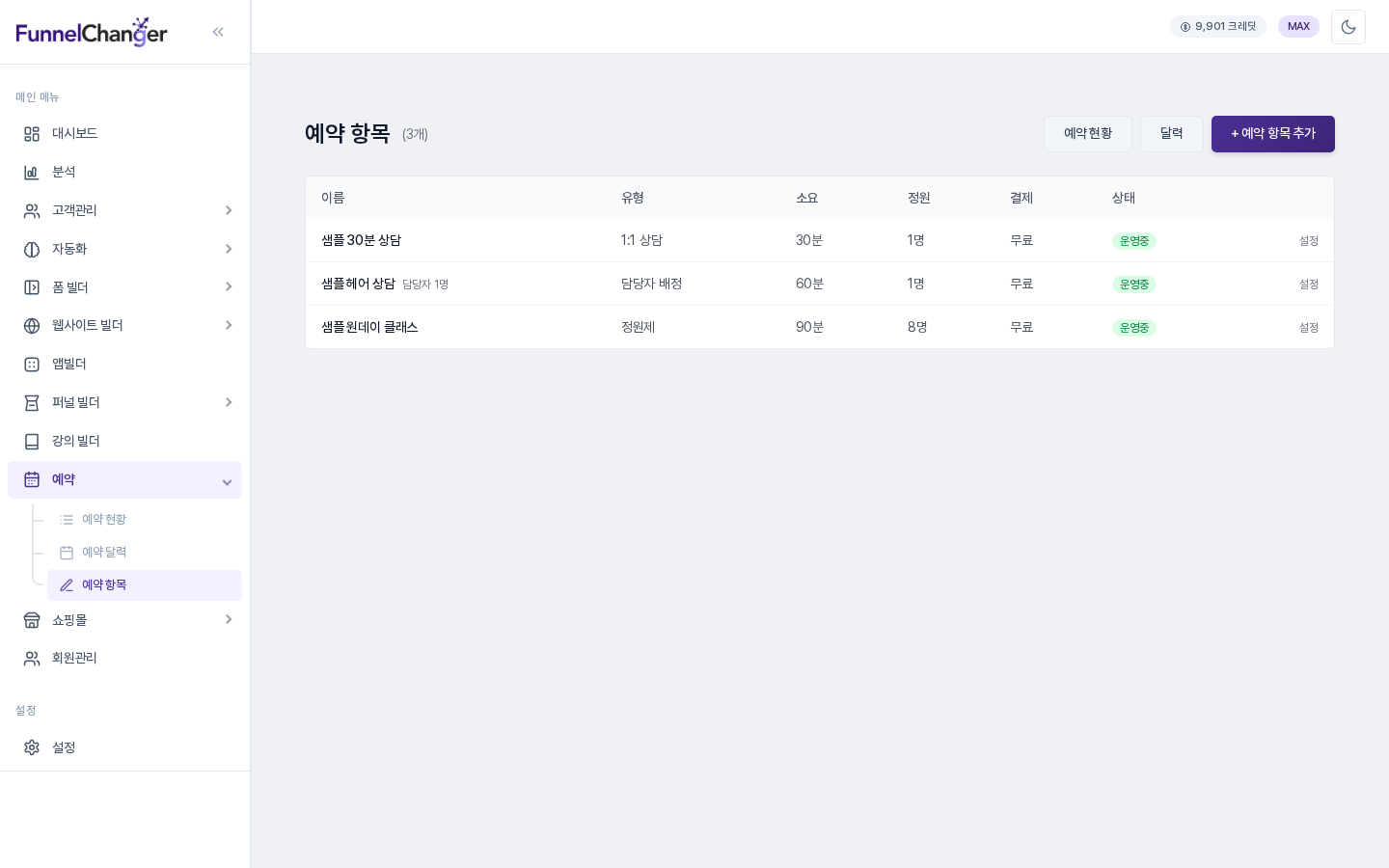Expand the 웹사이트 빌더 submenu chevron

229,325
